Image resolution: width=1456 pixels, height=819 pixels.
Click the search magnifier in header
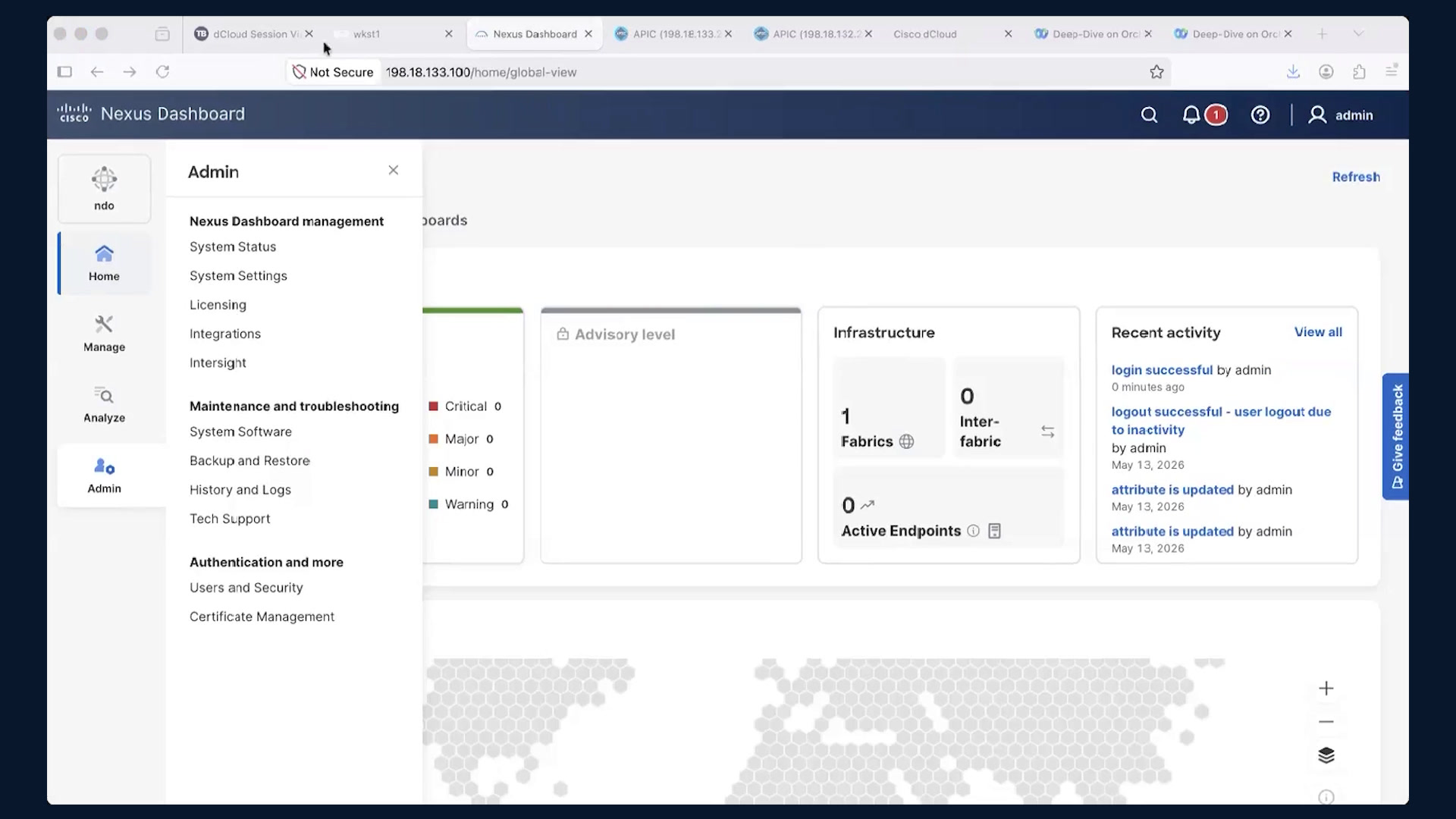(x=1149, y=115)
